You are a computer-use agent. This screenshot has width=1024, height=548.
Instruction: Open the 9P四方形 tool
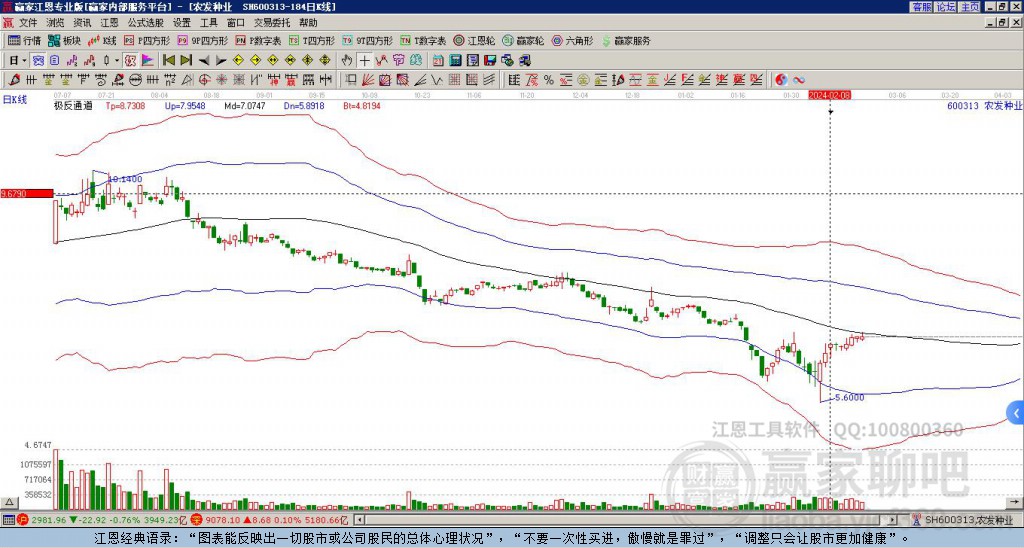(203, 40)
